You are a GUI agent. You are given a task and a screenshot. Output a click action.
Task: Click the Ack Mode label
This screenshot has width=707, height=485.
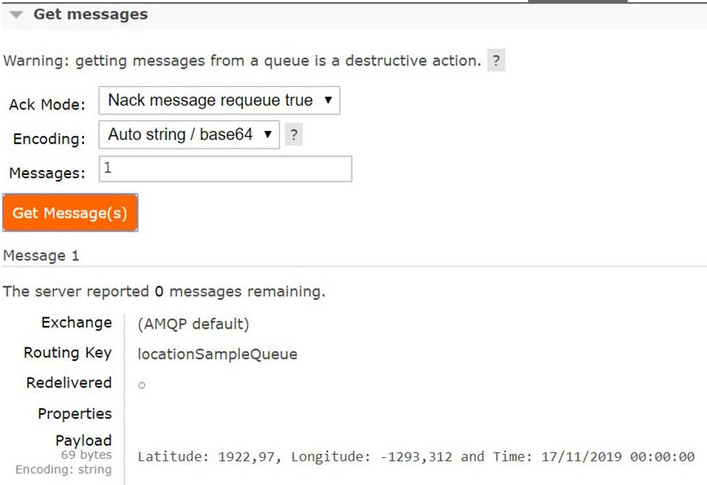pos(47,105)
